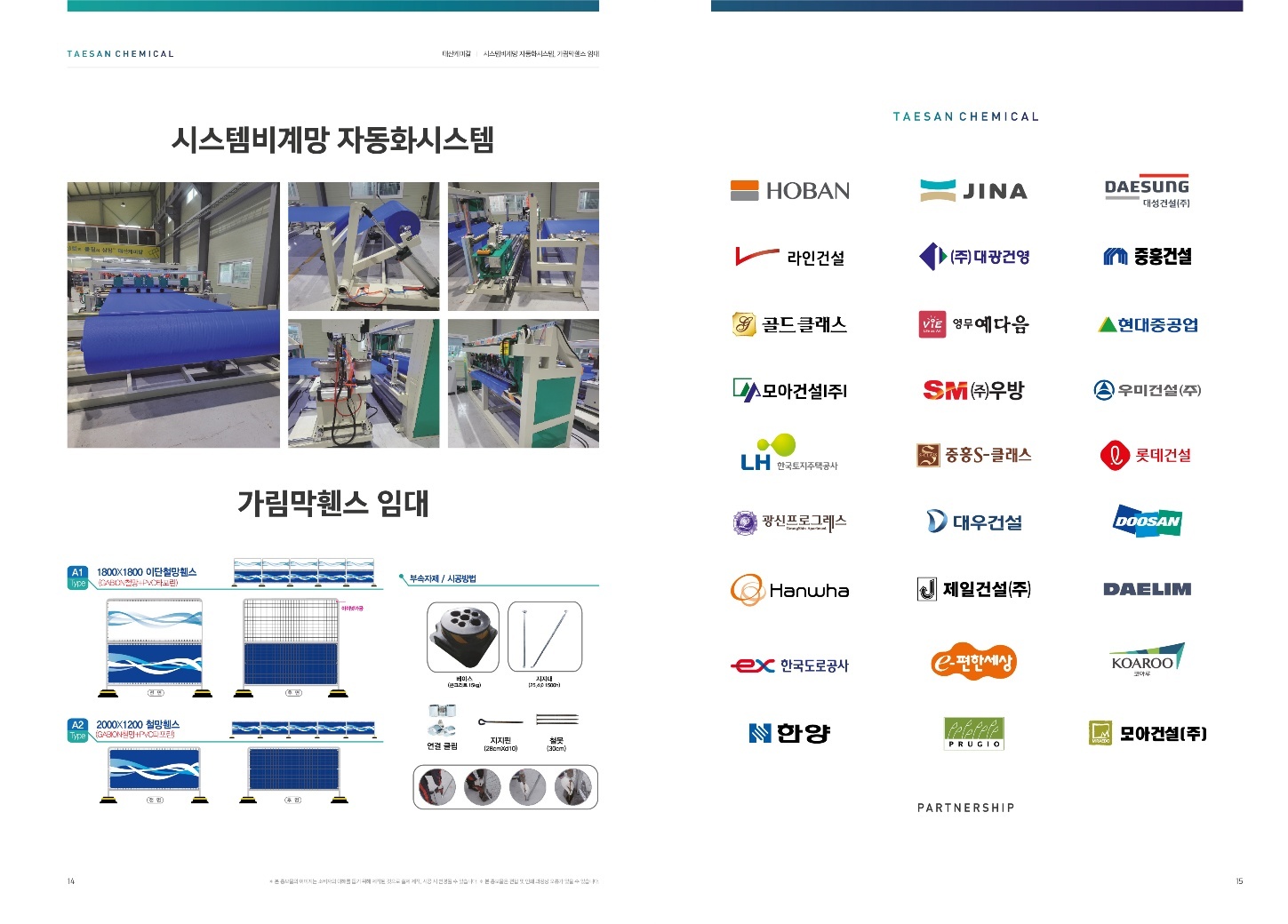Click page number 14
The height and width of the screenshot is (924, 1288).
[x=71, y=881]
